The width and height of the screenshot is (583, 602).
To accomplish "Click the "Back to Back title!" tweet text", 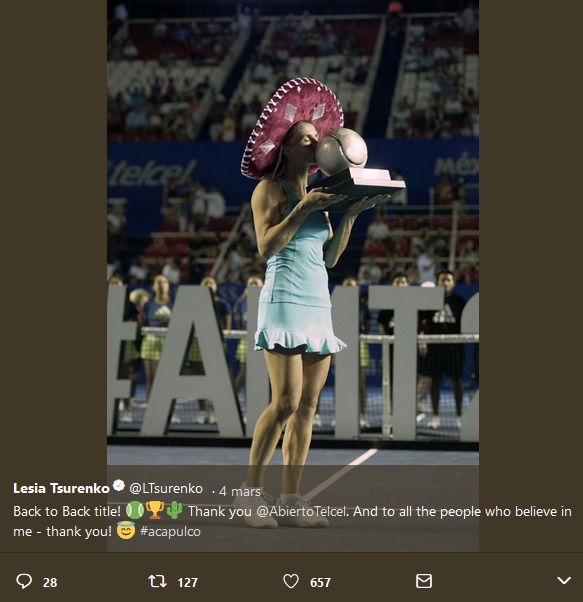I will (67, 511).
